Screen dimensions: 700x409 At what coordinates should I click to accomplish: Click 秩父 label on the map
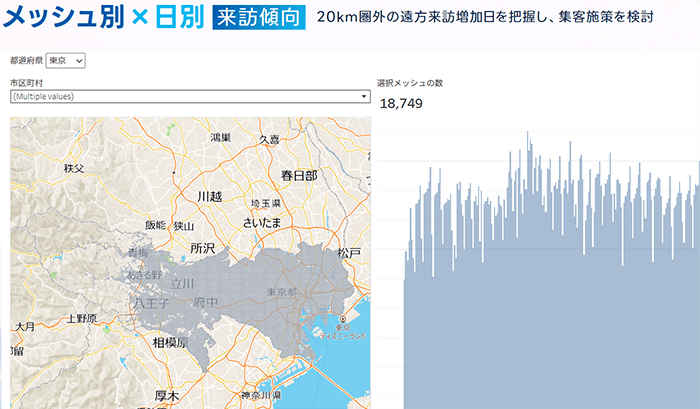pos(74,168)
